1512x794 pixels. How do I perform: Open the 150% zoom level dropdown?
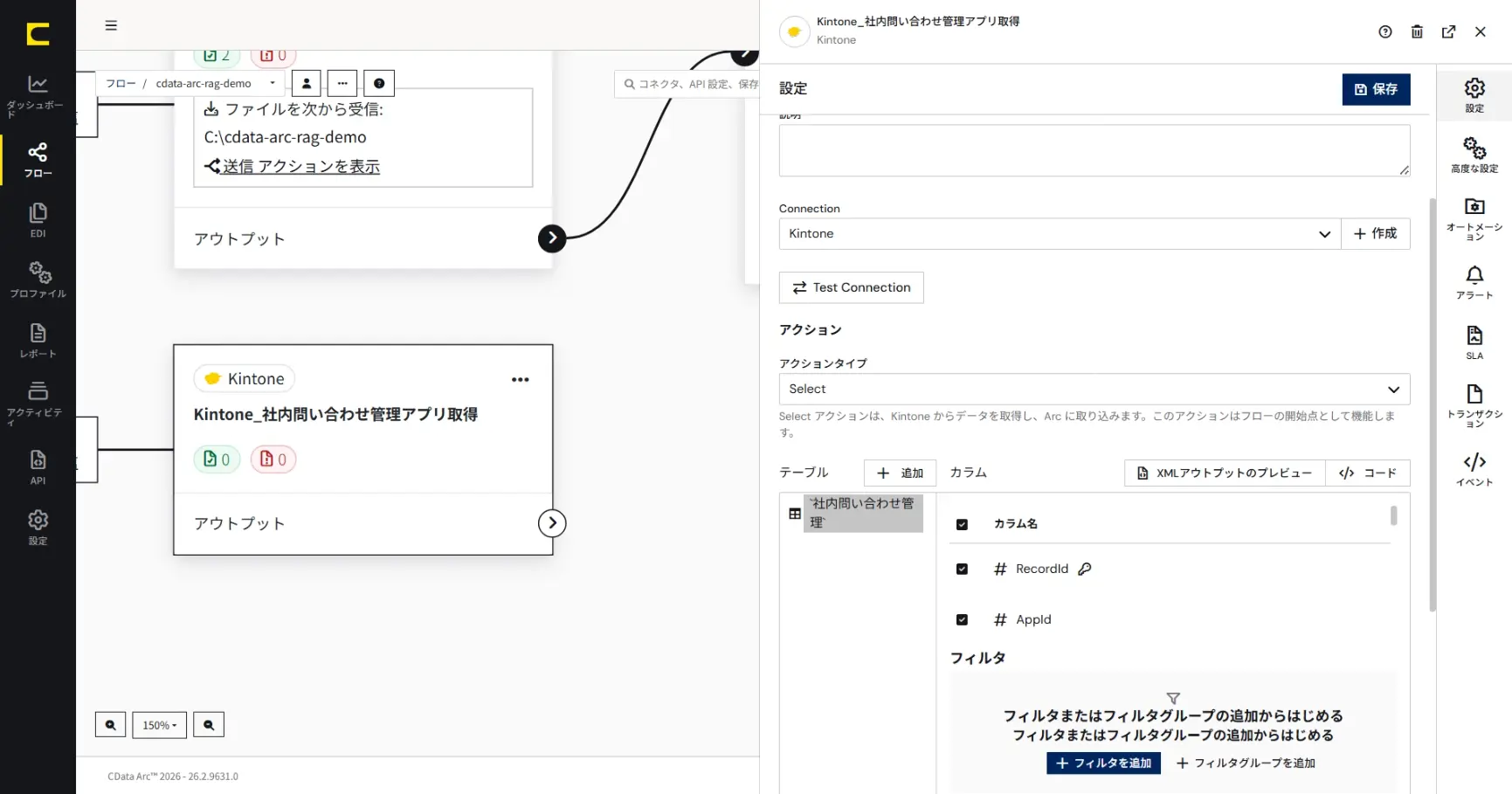160,725
